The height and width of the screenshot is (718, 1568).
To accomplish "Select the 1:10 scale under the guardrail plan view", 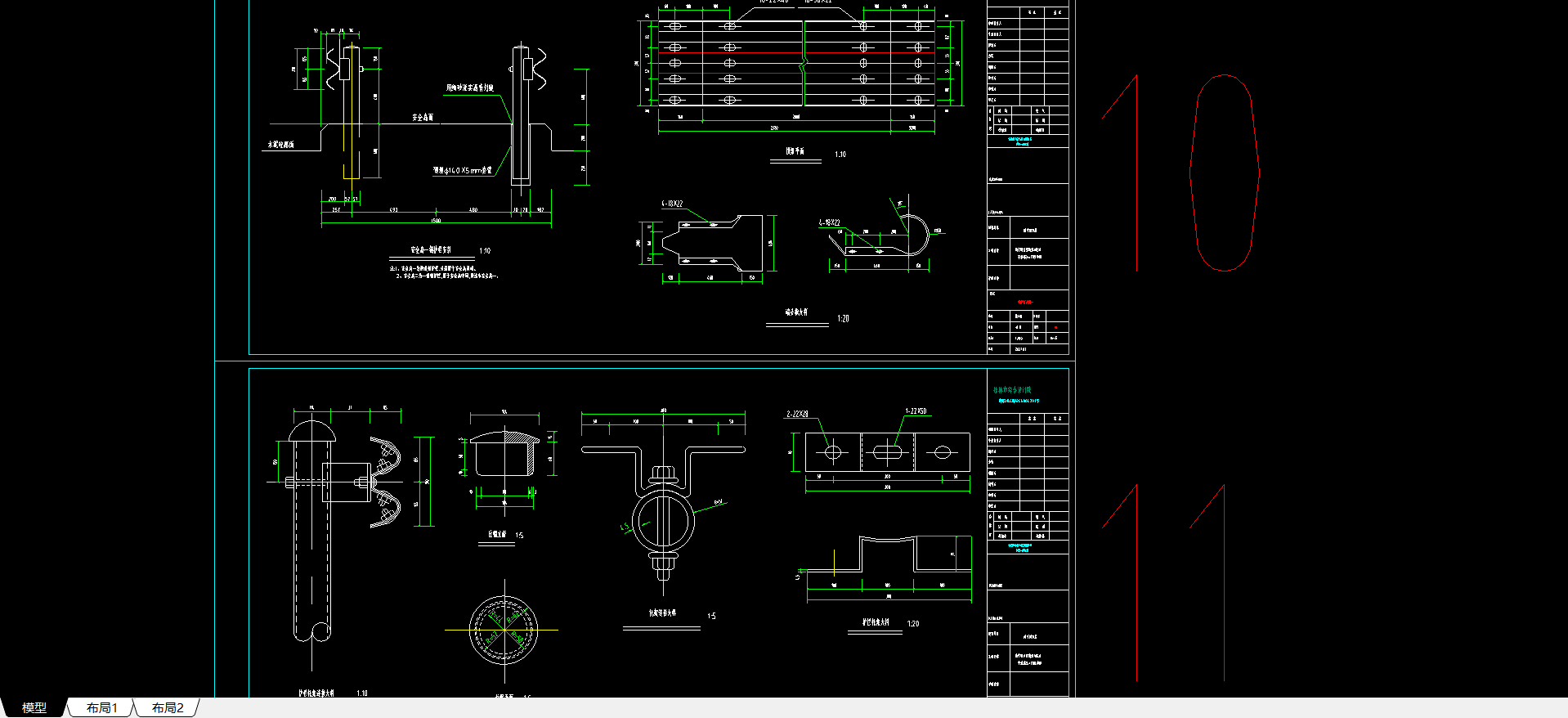I will pyautogui.click(x=840, y=155).
